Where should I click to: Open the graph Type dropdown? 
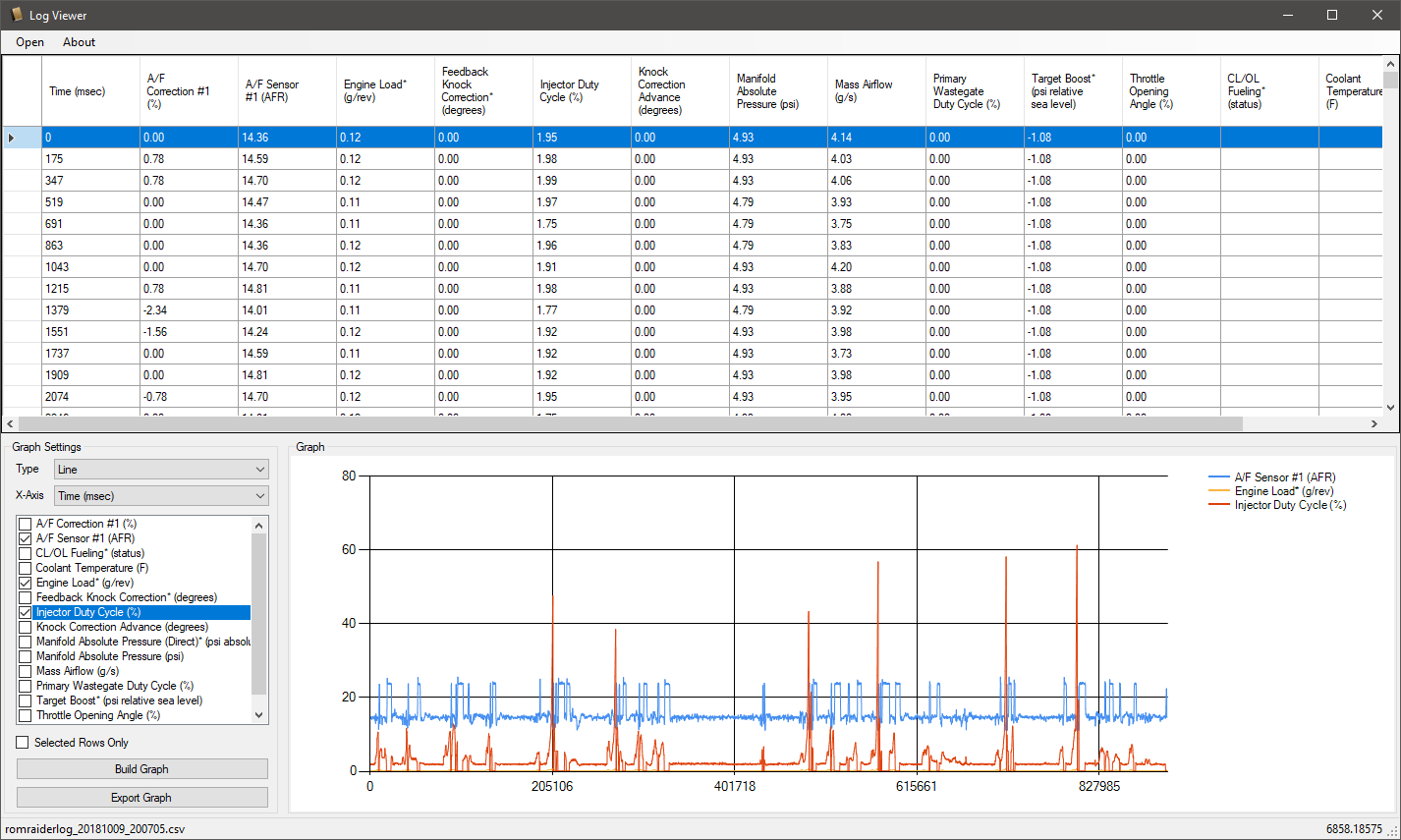[161, 470]
